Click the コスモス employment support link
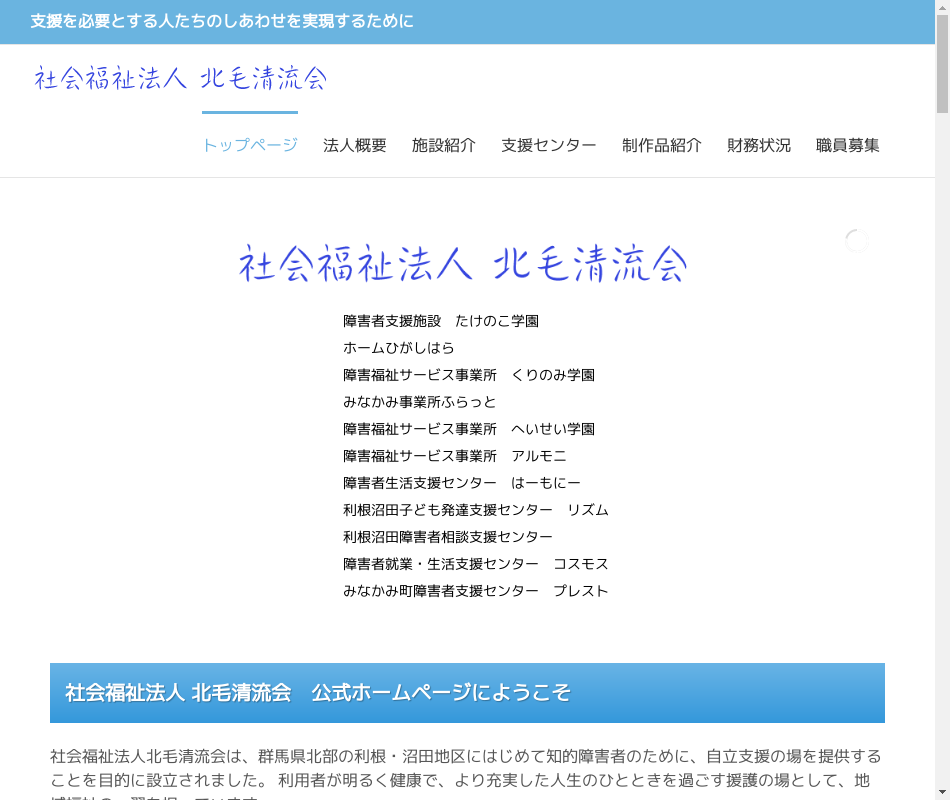This screenshot has width=950, height=800. (476, 564)
